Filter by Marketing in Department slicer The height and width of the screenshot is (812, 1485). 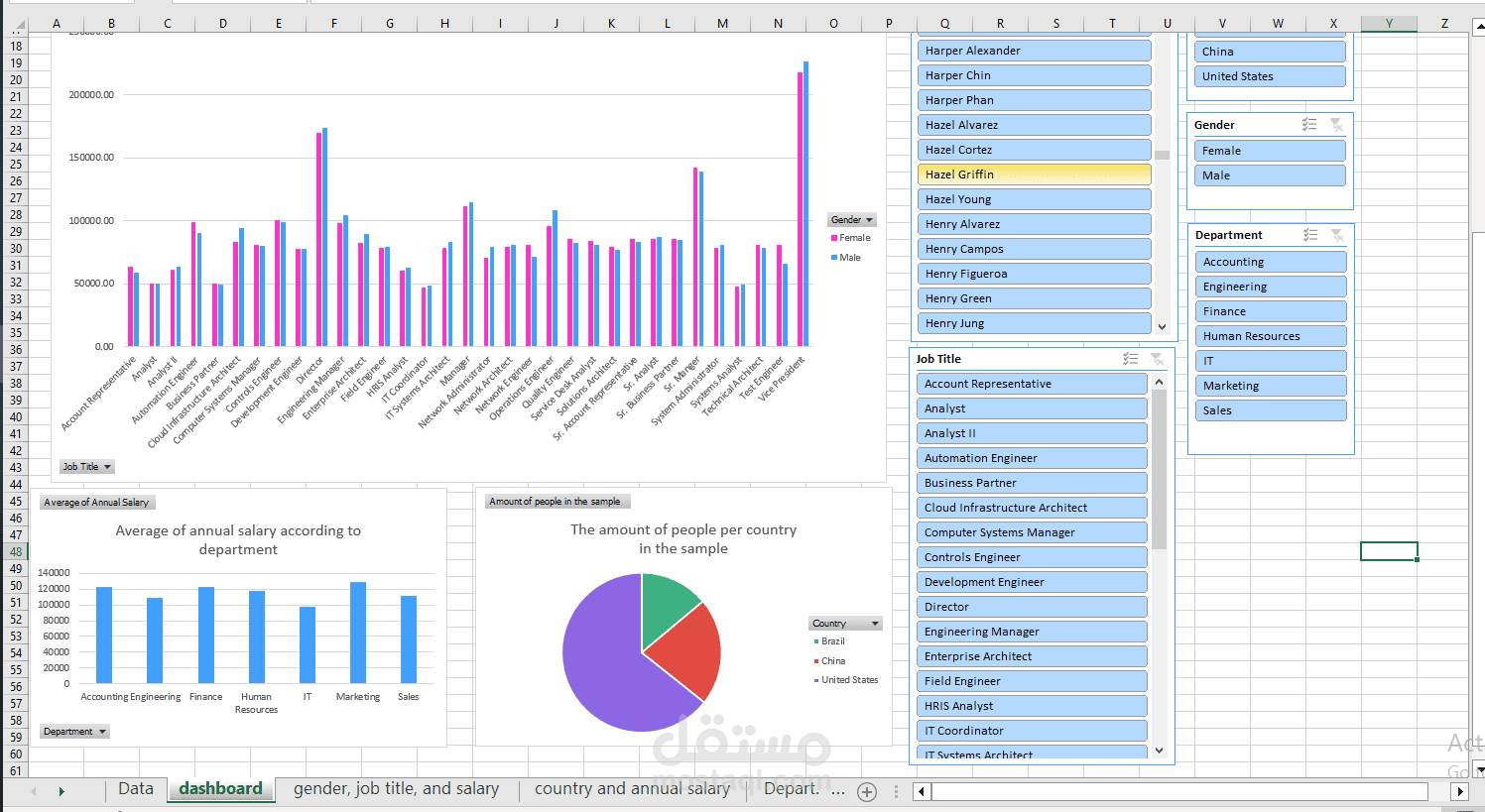(x=1272, y=386)
